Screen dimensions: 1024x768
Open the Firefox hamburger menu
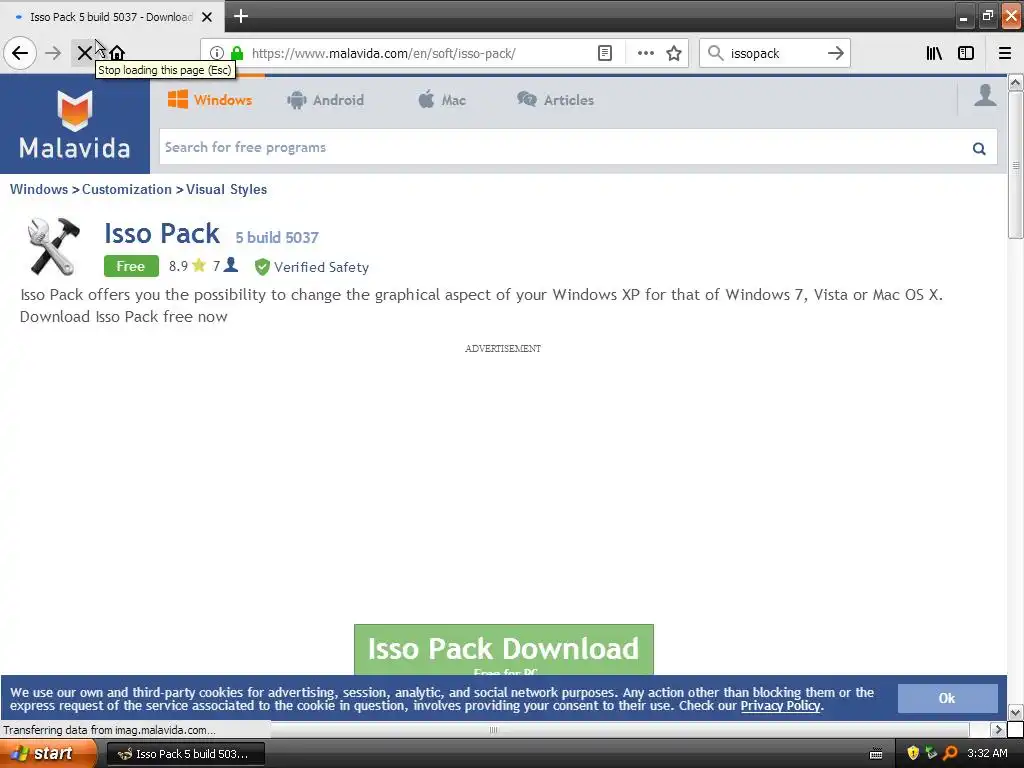[x=1004, y=53]
